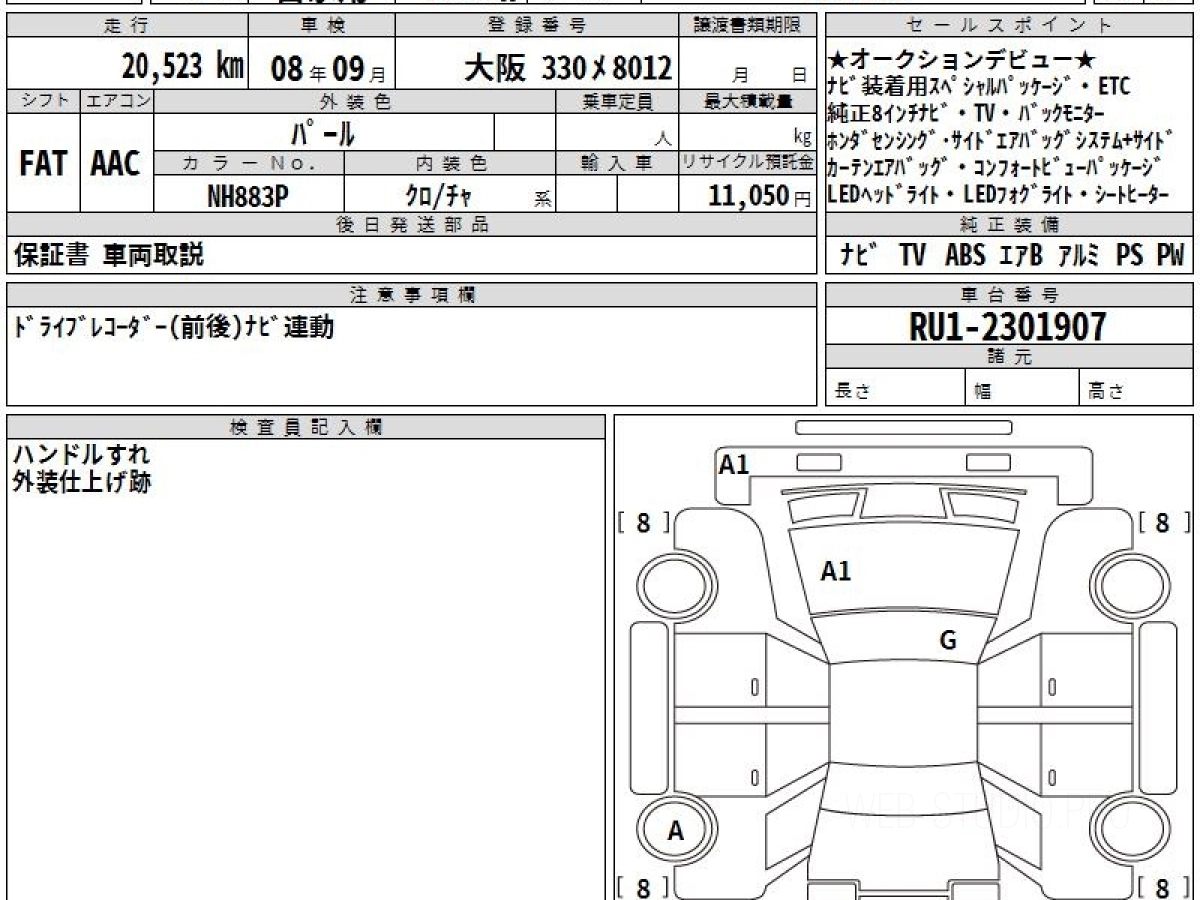Click the PW equipment entry
1200x900 pixels.
pyautogui.click(x=1170, y=256)
